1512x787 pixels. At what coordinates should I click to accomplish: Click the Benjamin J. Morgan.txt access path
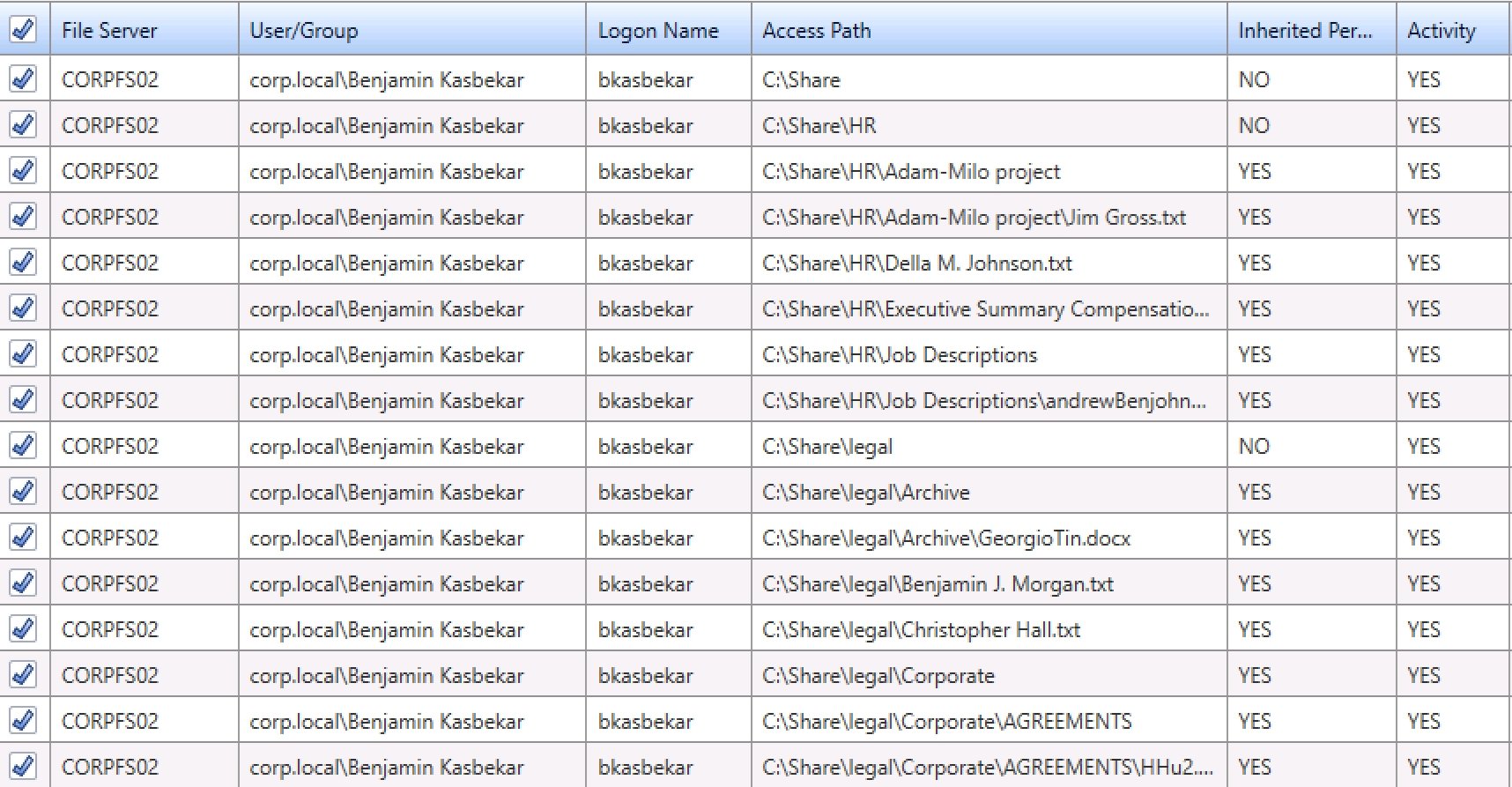(938, 584)
